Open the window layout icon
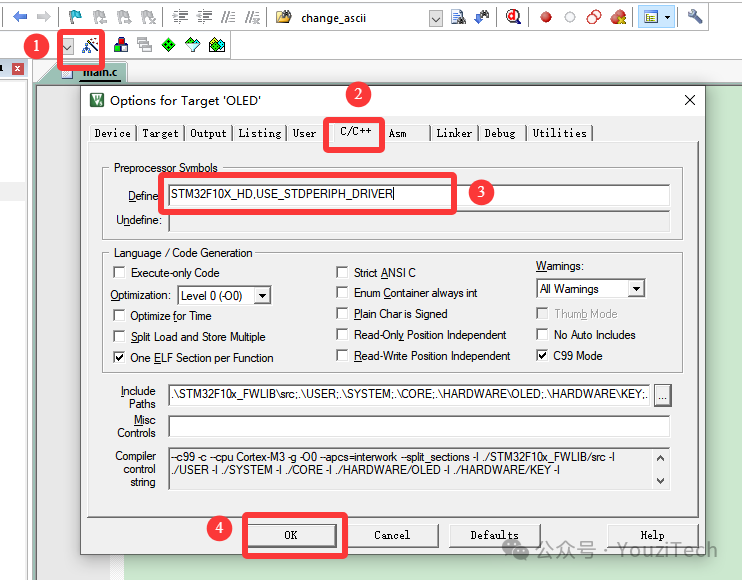The height and width of the screenshot is (580, 742). coord(651,18)
